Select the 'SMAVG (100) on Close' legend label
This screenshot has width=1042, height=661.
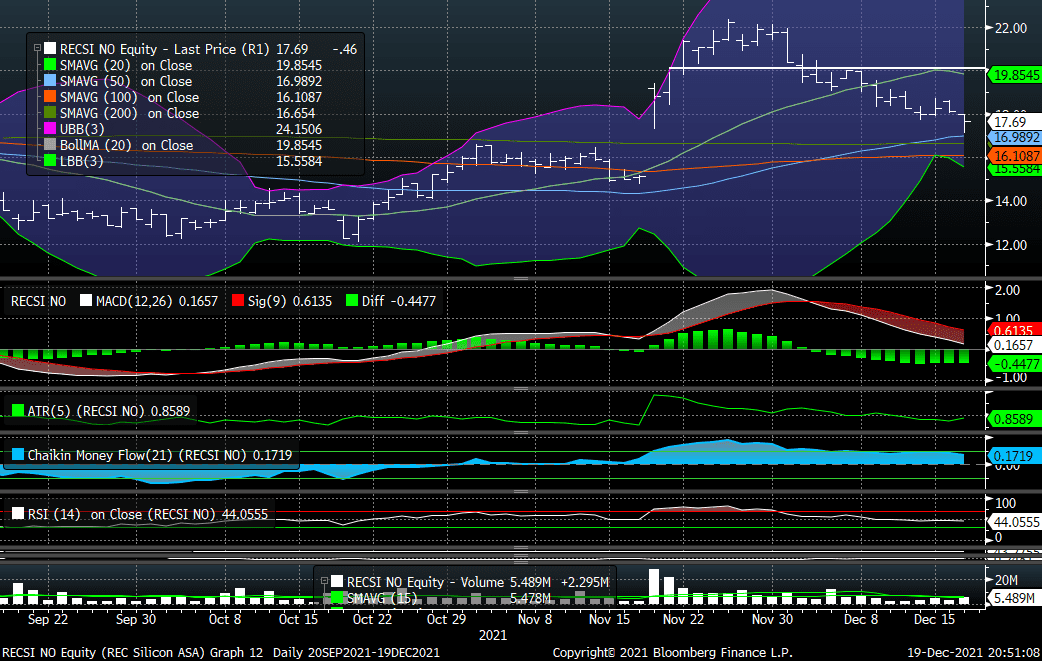coord(129,97)
